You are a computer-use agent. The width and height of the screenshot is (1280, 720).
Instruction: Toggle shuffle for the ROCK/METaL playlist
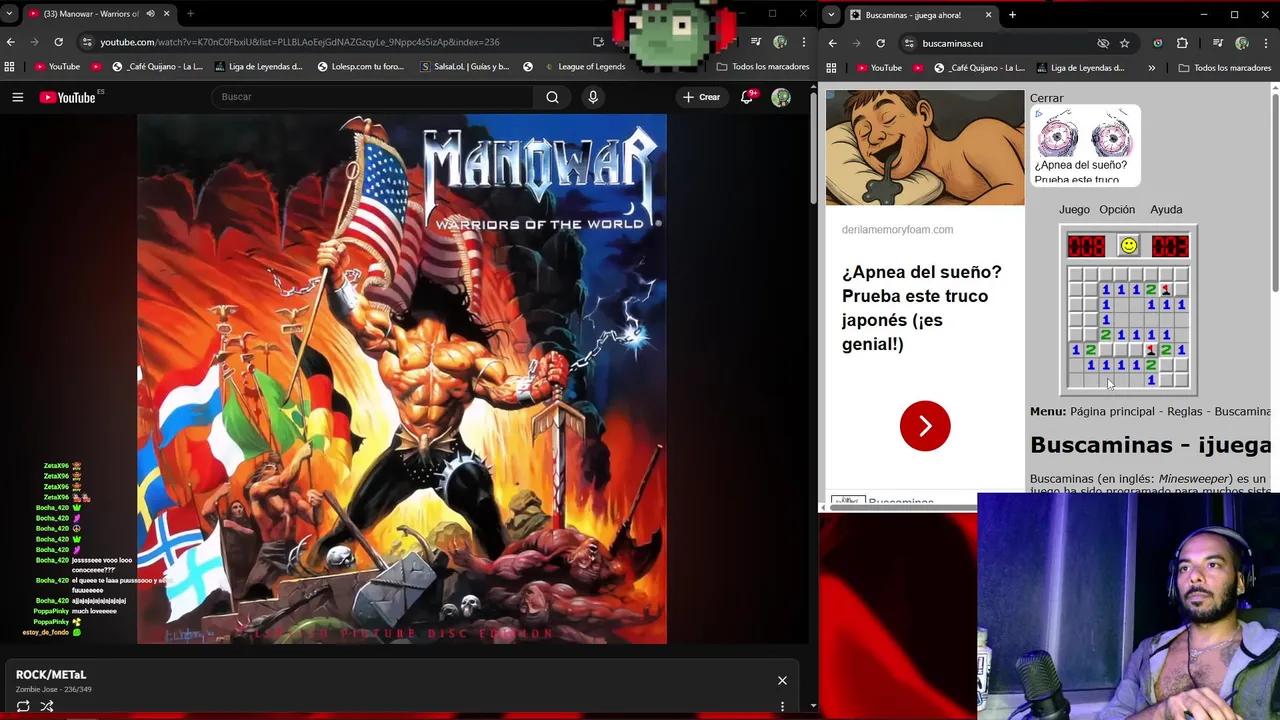point(46,706)
